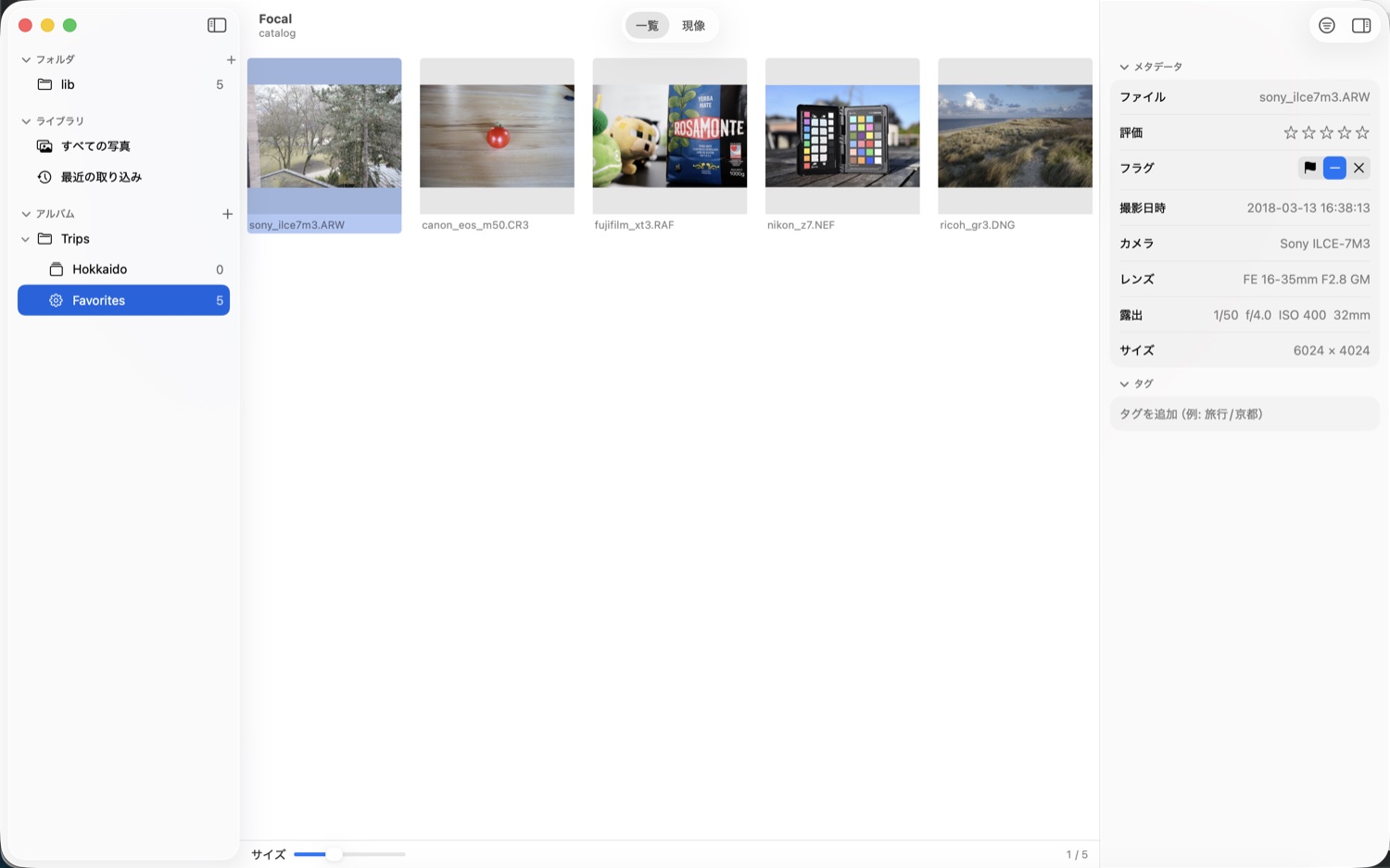
Task: Set the pick flag icon
Action: pyautogui.click(x=1309, y=168)
